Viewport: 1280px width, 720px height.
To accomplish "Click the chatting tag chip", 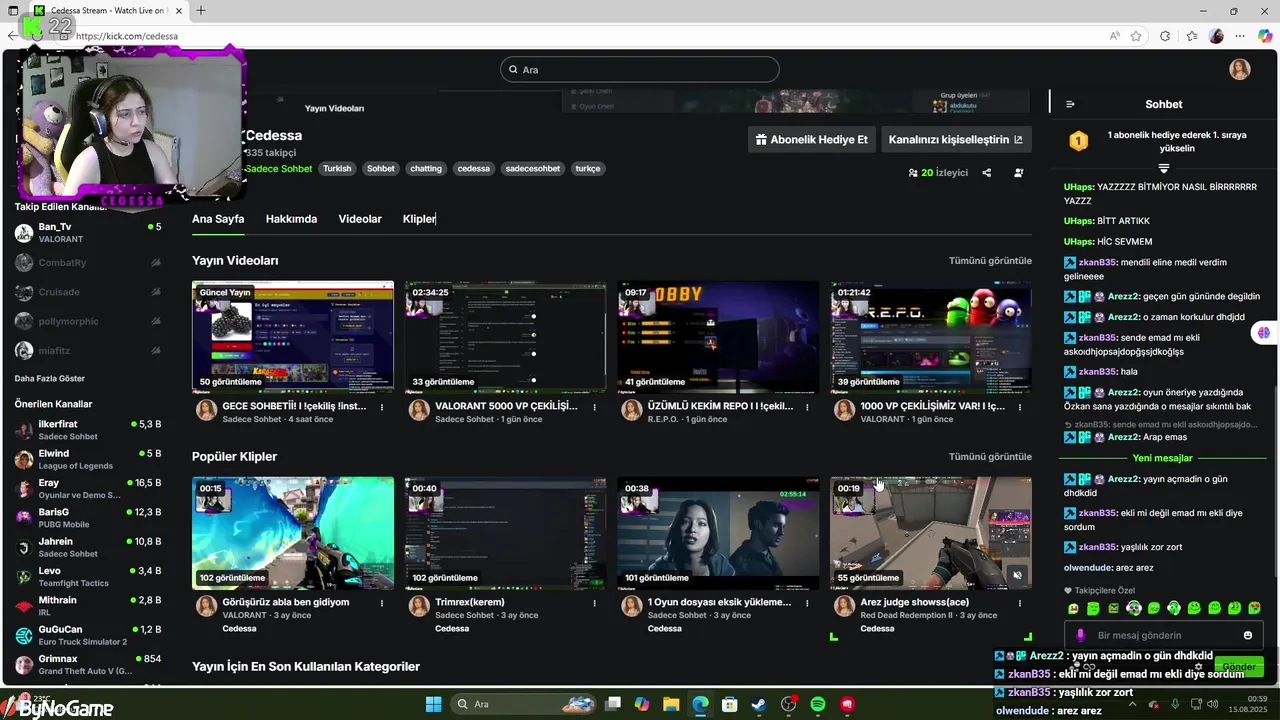I will [x=426, y=169].
